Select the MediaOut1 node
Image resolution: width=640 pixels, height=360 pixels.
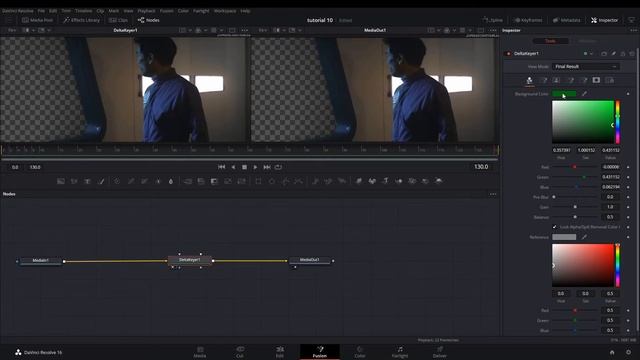click(x=309, y=260)
